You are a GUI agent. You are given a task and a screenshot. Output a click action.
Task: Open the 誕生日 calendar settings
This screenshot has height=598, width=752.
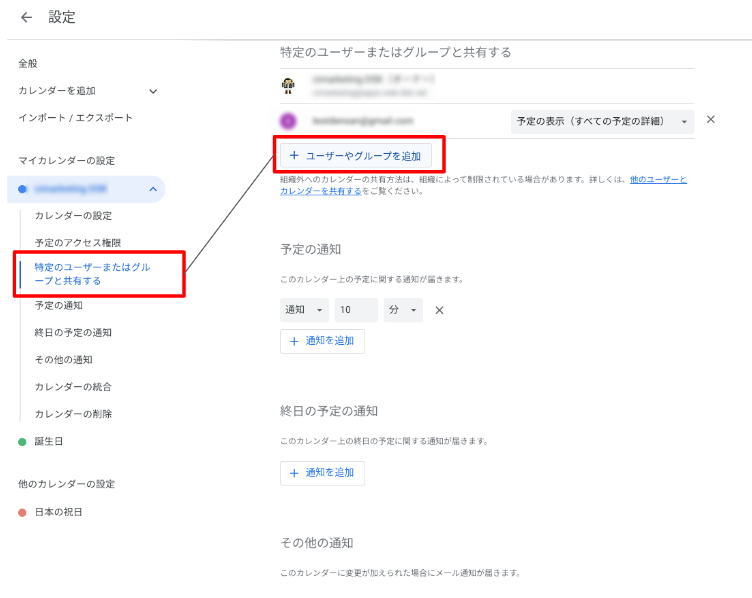pyautogui.click(x=48, y=441)
